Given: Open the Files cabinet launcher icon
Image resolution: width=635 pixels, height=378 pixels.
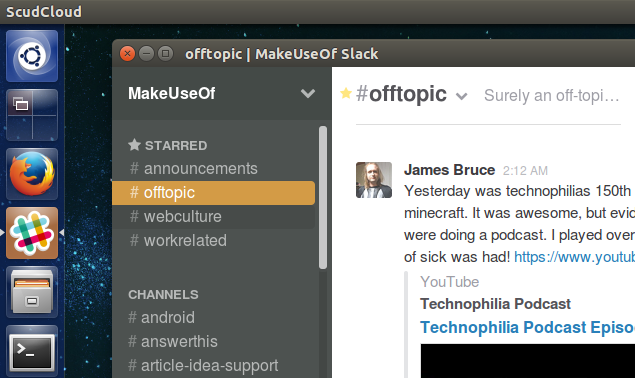Looking at the screenshot, I should point(32,292).
